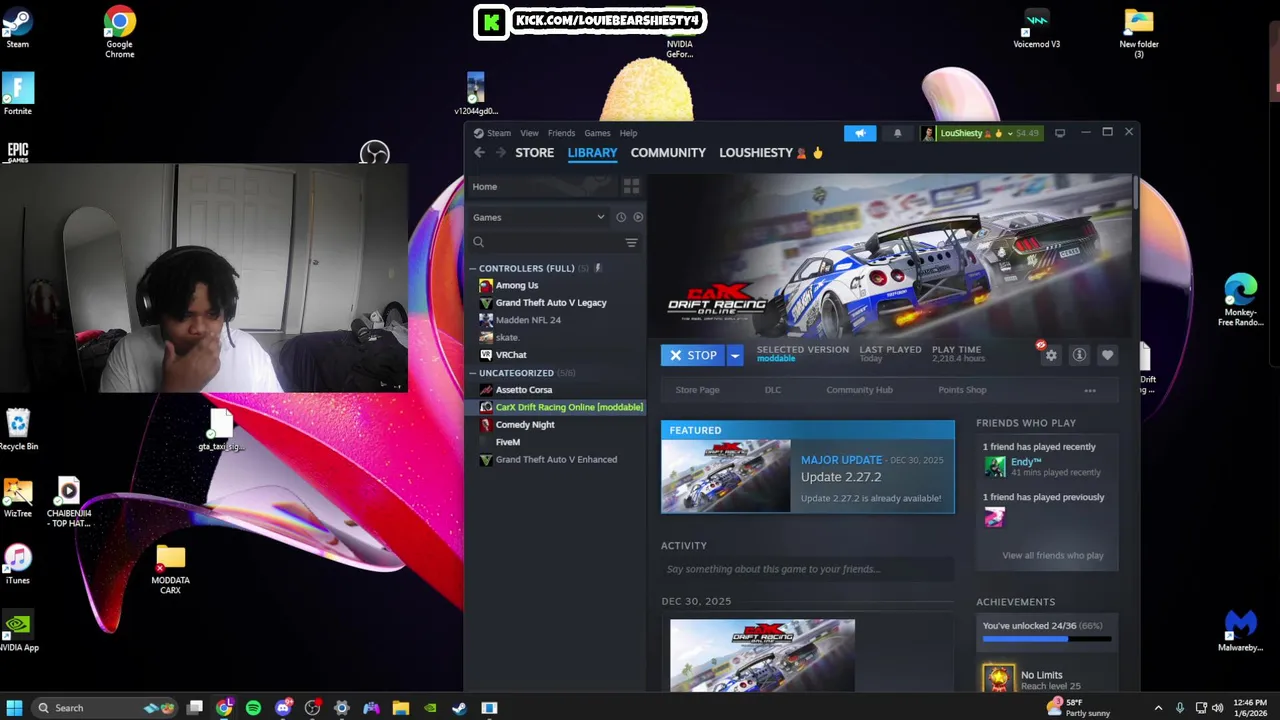The width and height of the screenshot is (1280, 720).
Task: Open the Points Shop tab
Action: click(962, 390)
